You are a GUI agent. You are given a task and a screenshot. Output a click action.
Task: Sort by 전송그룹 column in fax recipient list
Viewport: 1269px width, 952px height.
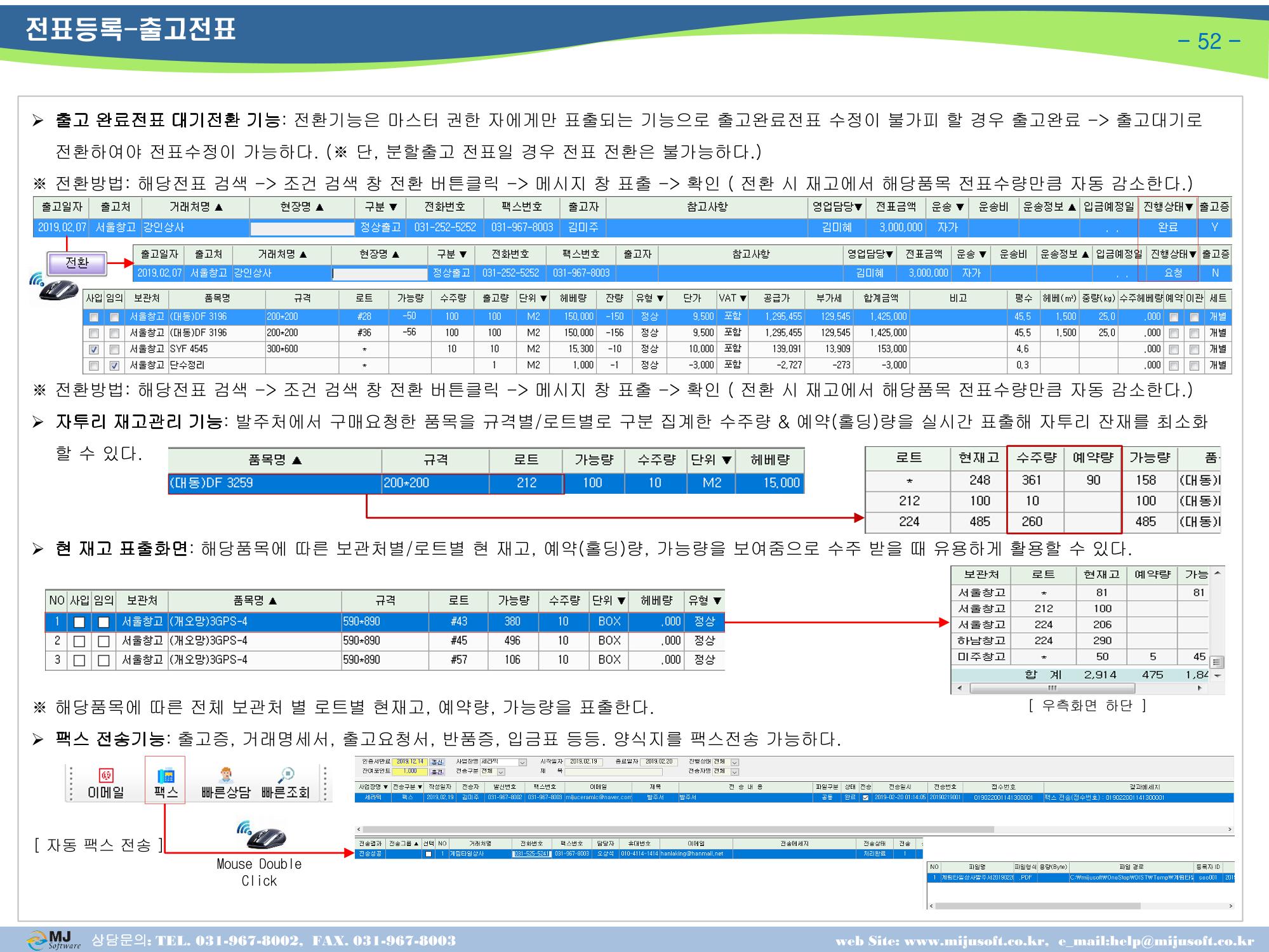point(404,843)
